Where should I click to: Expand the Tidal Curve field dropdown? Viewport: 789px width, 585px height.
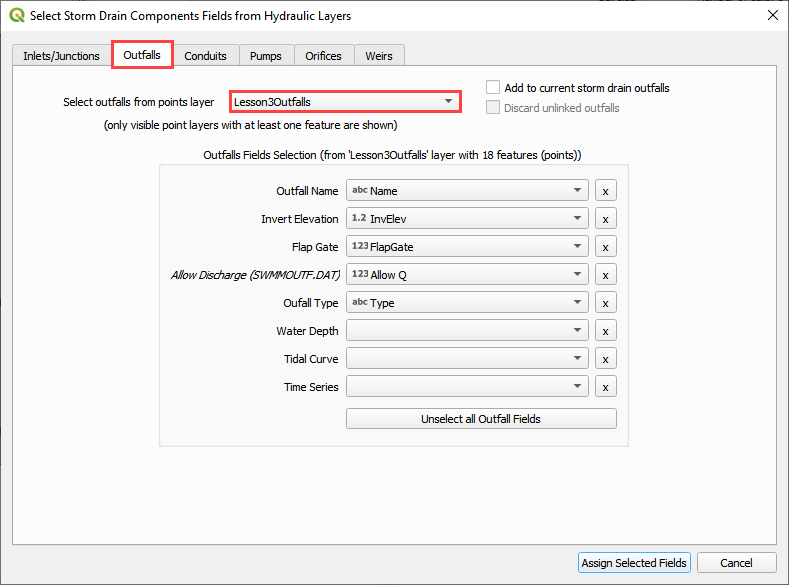[x=467, y=359]
